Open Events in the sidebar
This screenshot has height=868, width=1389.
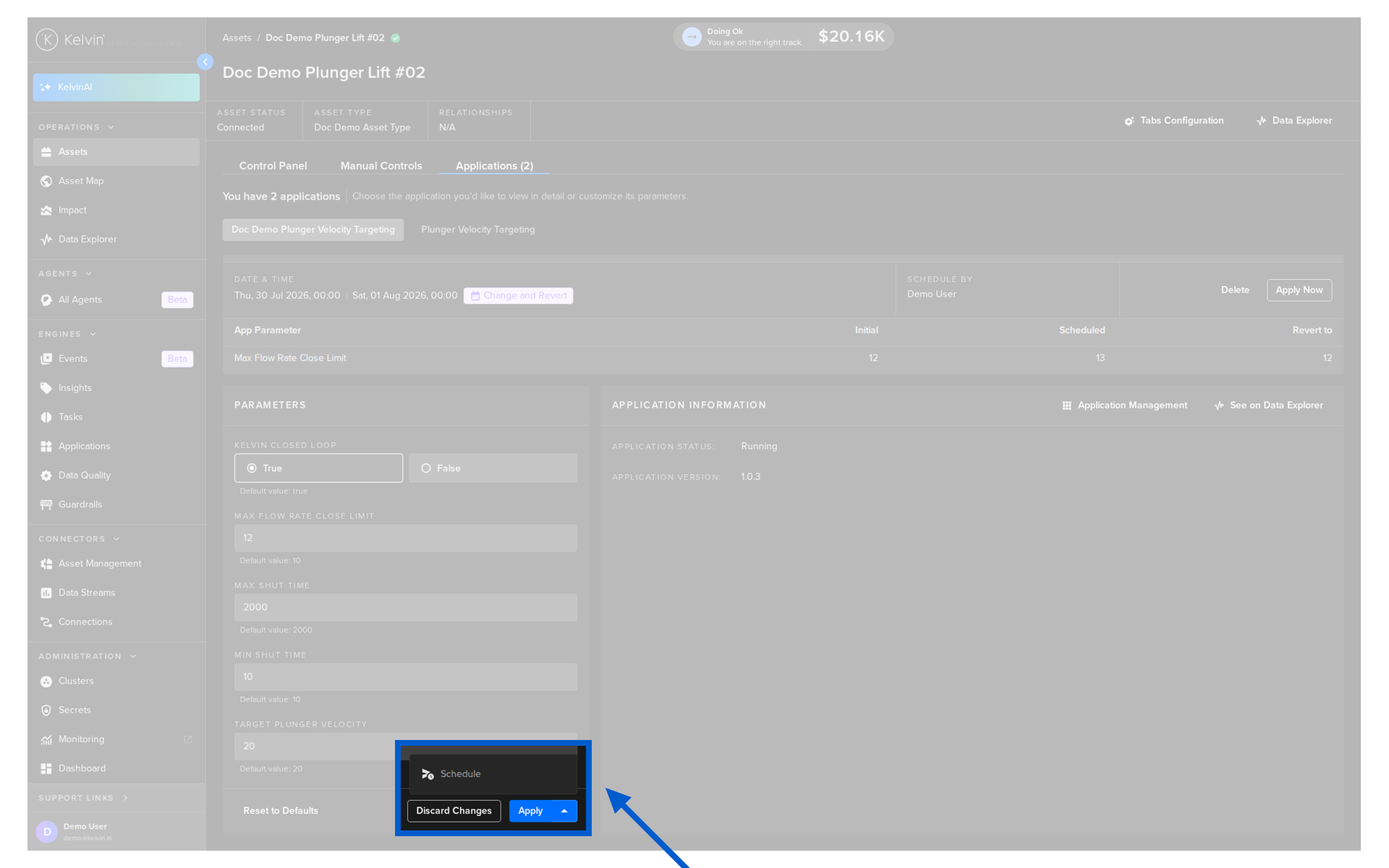click(x=116, y=359)
